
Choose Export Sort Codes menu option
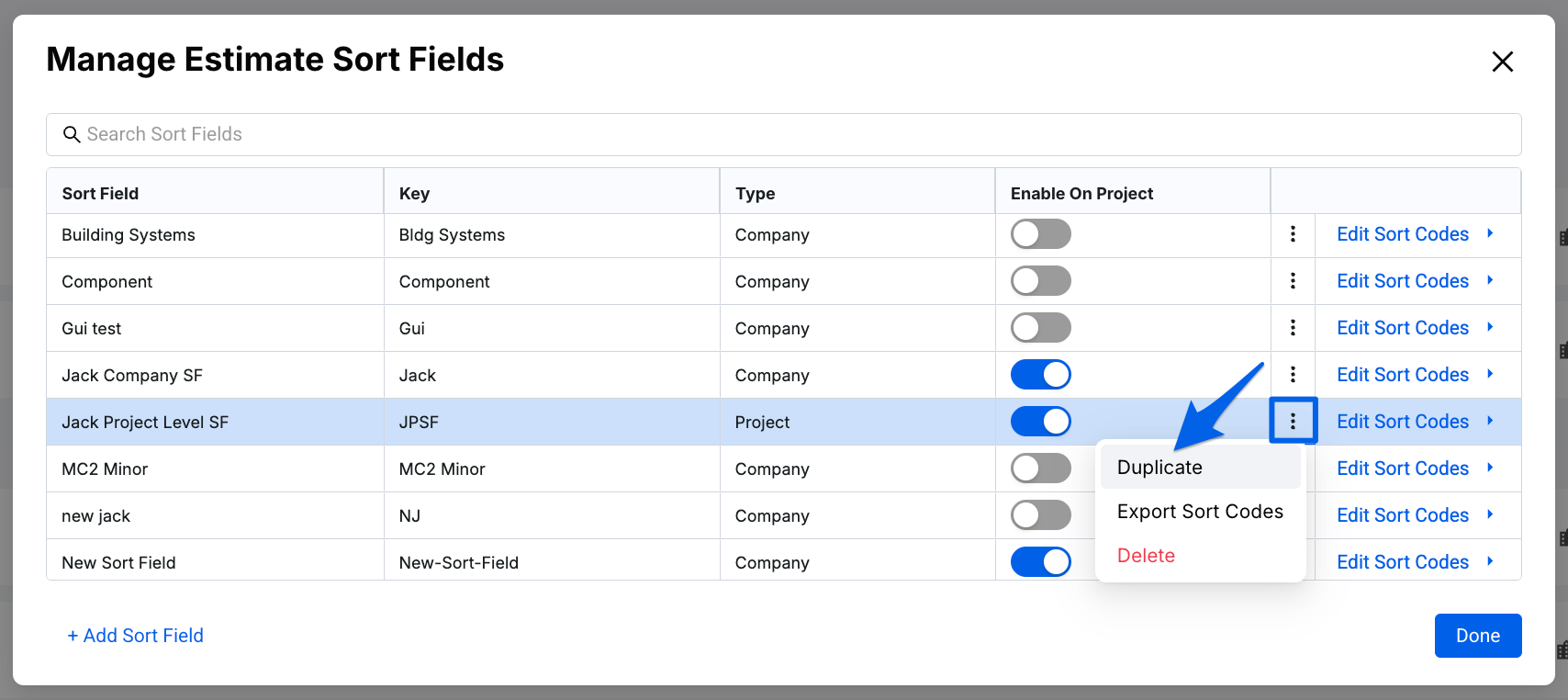[1200, 512]
